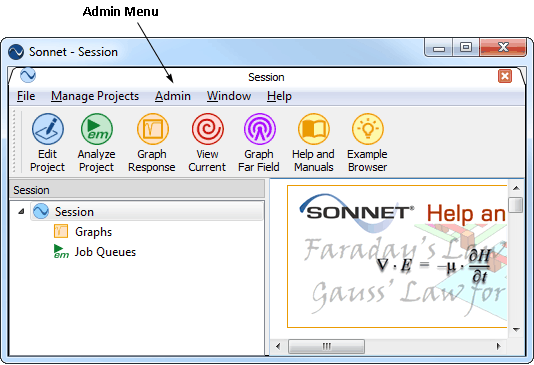Open the Admin menu
The image size is (534, 365).
click(x=173, y=96)
